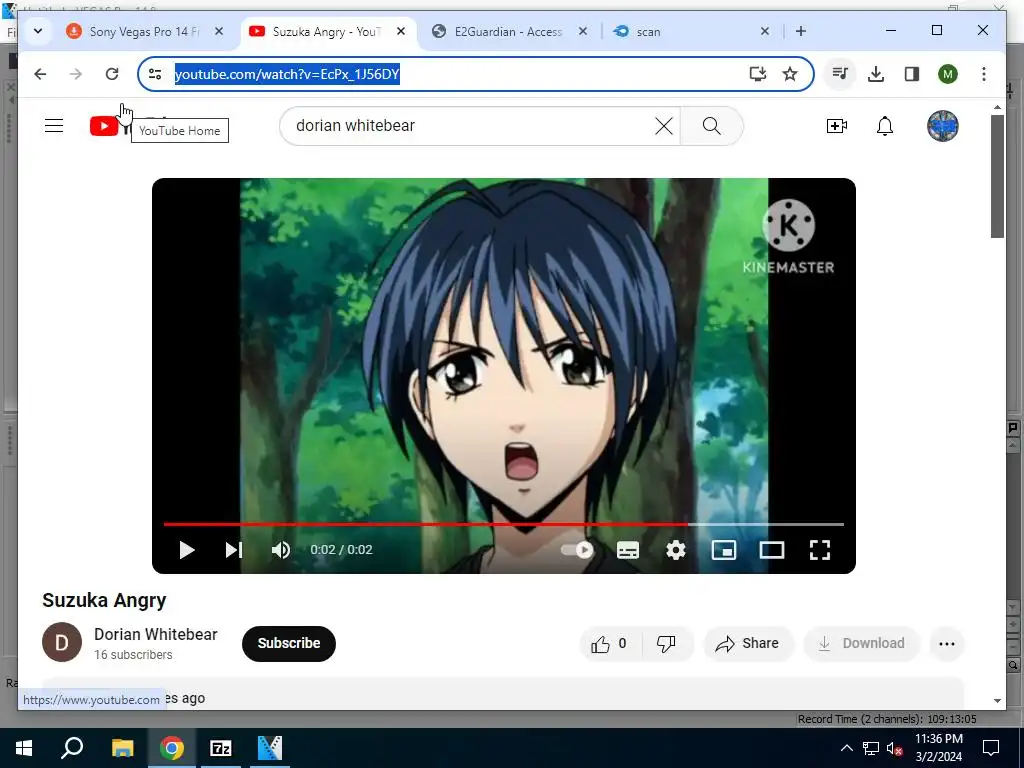Open the YouTube hamburger guide menu
The width and height of the screenshot is (1024, 768).
click(54, 125)
